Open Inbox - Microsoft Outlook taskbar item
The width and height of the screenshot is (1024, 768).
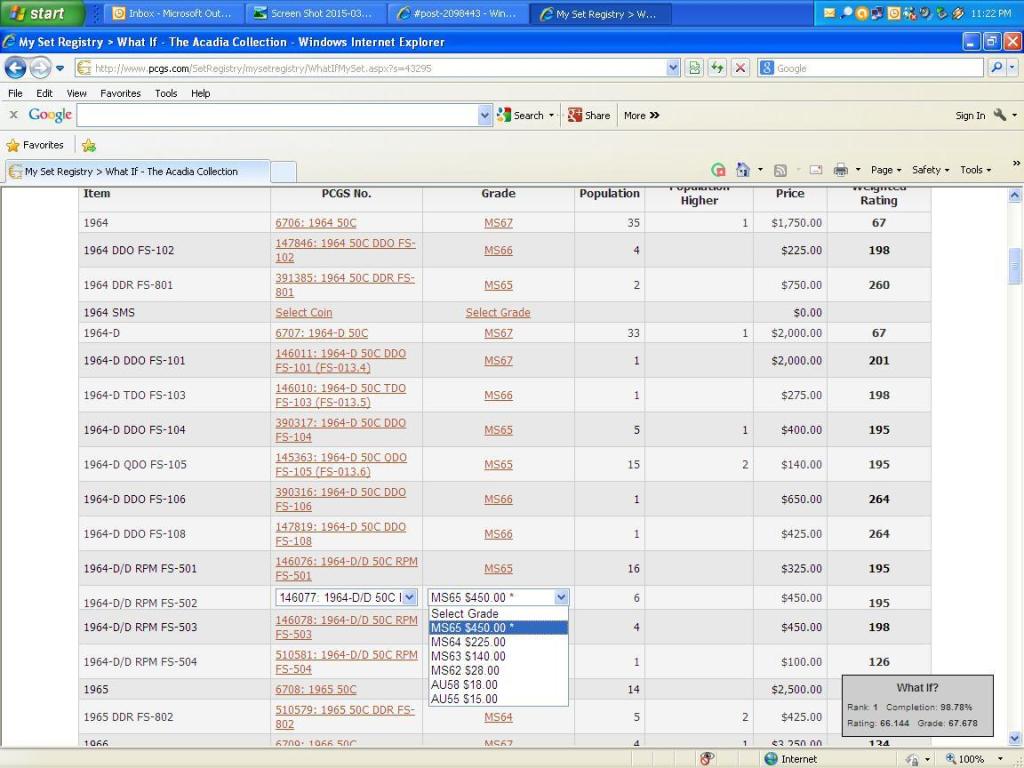(172, 13)
